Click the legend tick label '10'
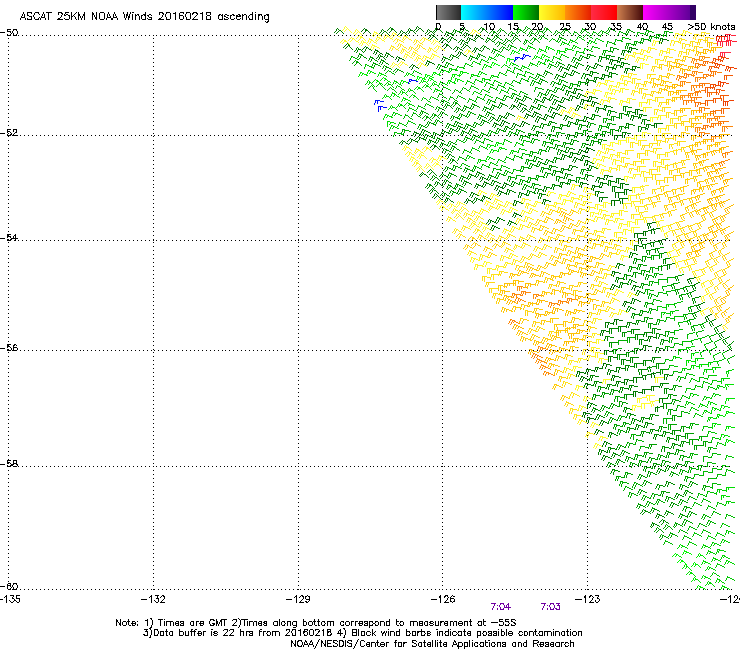This screenshot has width=740, height=650. tap(489, 27)
